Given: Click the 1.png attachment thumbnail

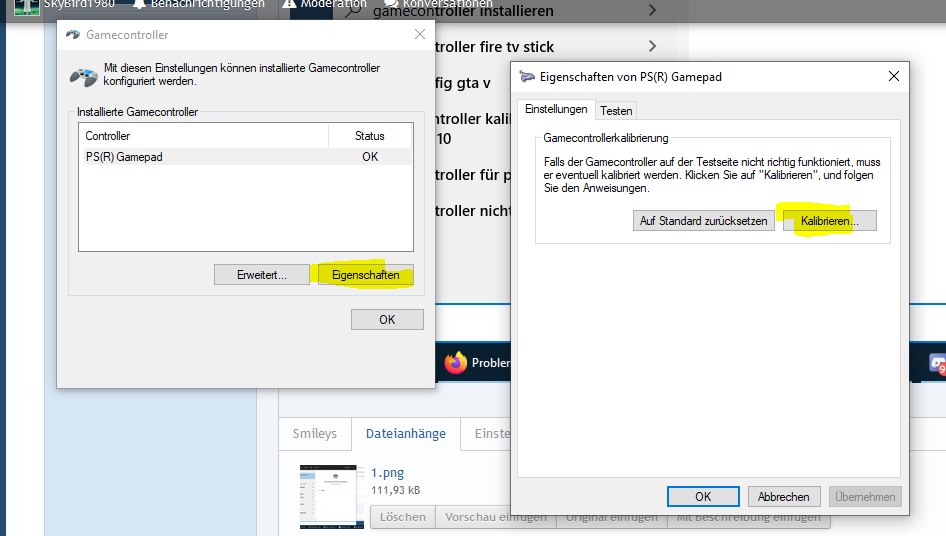Looking at the screenshot, I should [332, 497].
